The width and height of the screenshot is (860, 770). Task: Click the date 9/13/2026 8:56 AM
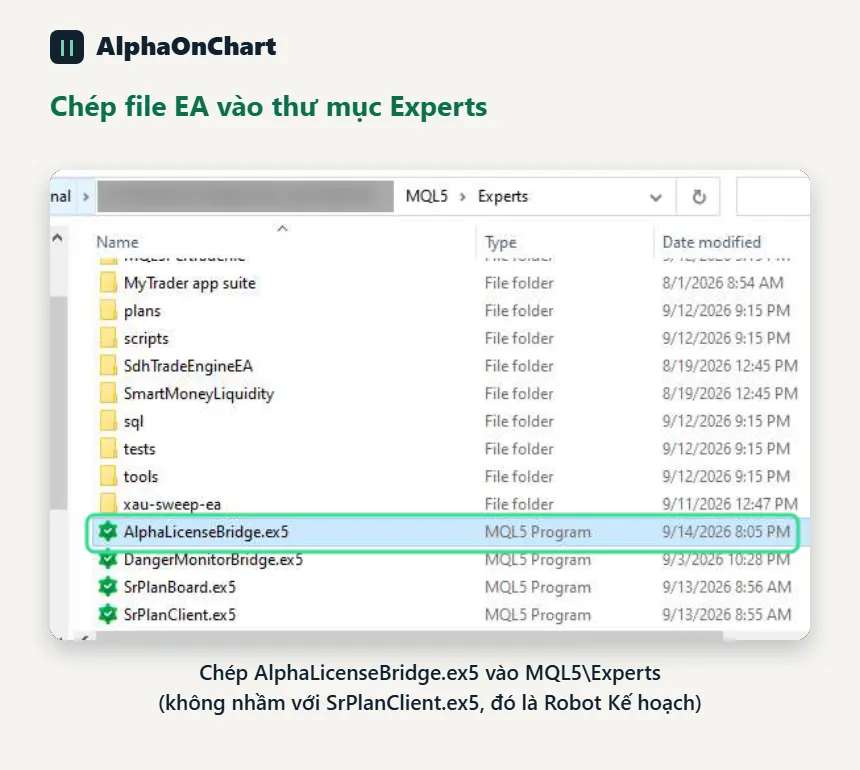coord(726,587)
